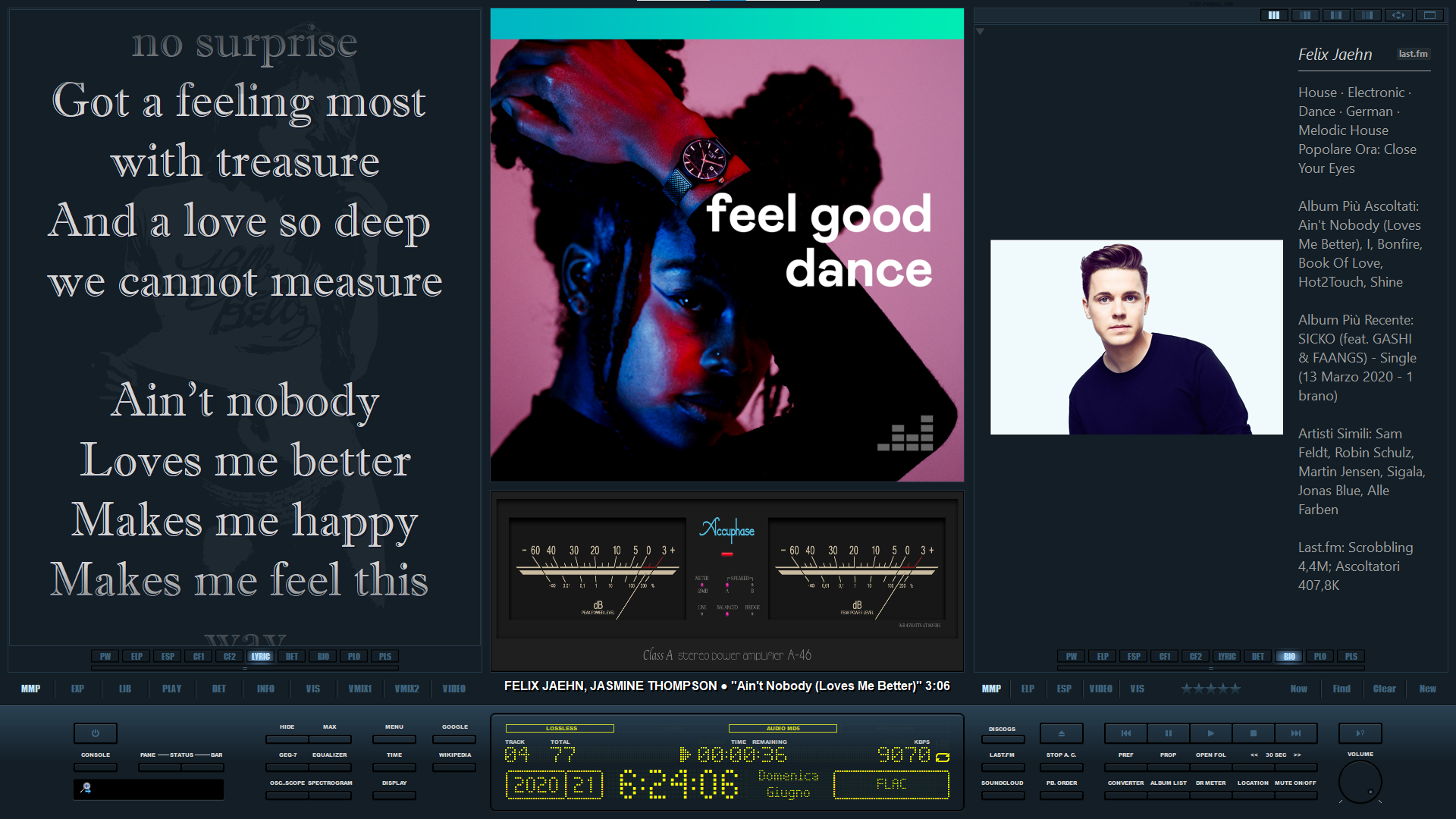Click the single window rectangle icon at top right
Viewport: 1456px width, 819px height.
(1429, 15)
